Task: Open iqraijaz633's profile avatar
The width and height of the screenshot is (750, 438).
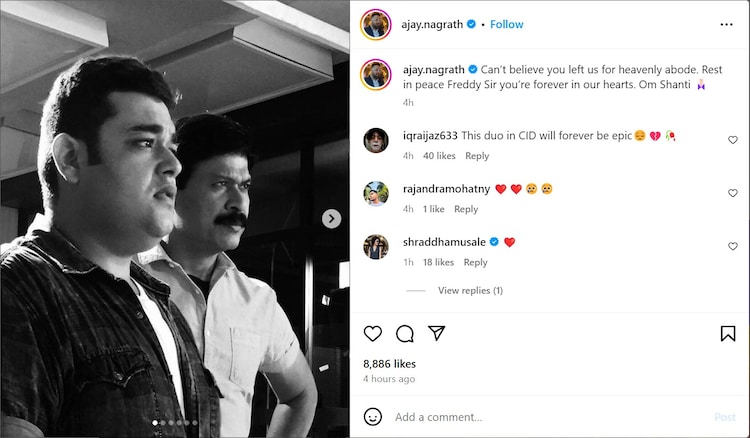Action: (x=376, y=141)
